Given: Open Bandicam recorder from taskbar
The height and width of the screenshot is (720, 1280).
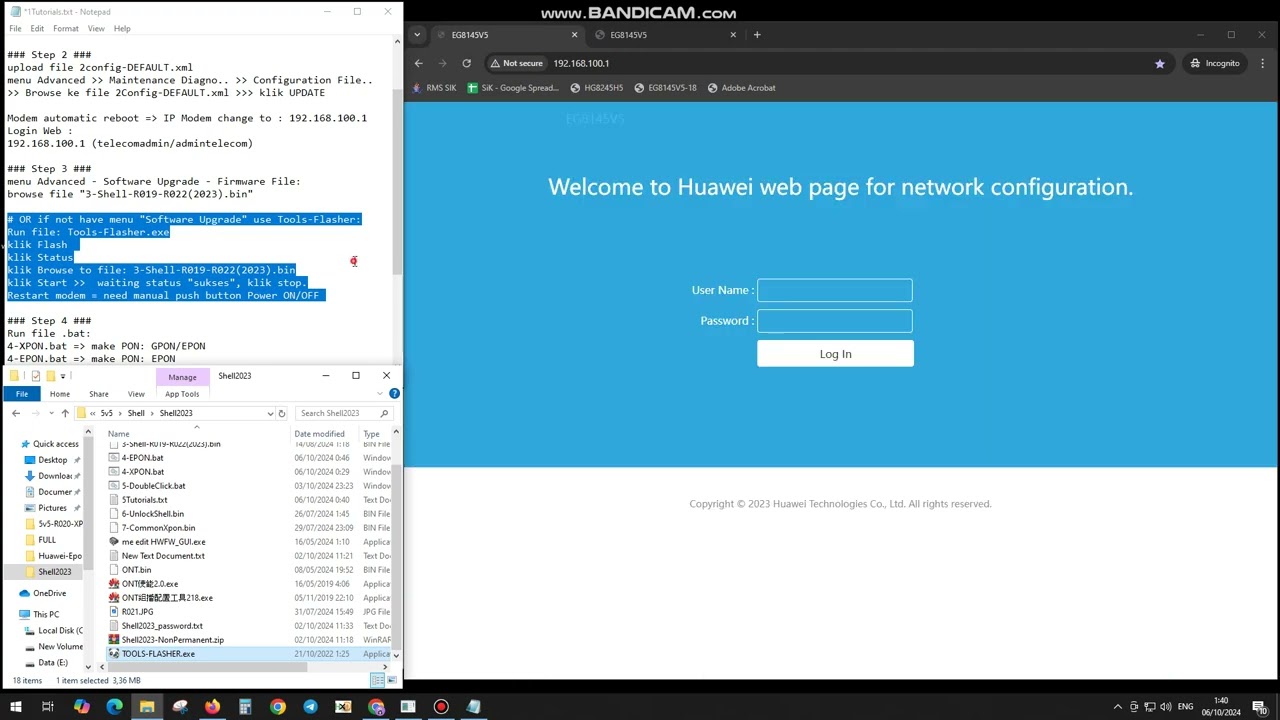Looking at the screenshot, I should (441, 707).
